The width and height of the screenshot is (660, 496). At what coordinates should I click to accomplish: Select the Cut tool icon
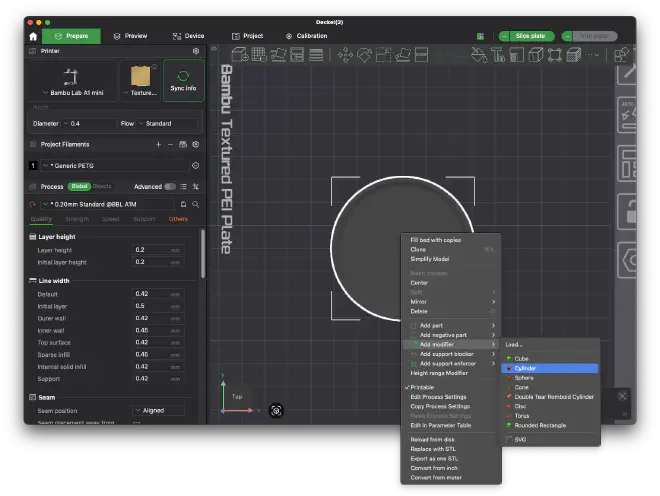(421, 55)
